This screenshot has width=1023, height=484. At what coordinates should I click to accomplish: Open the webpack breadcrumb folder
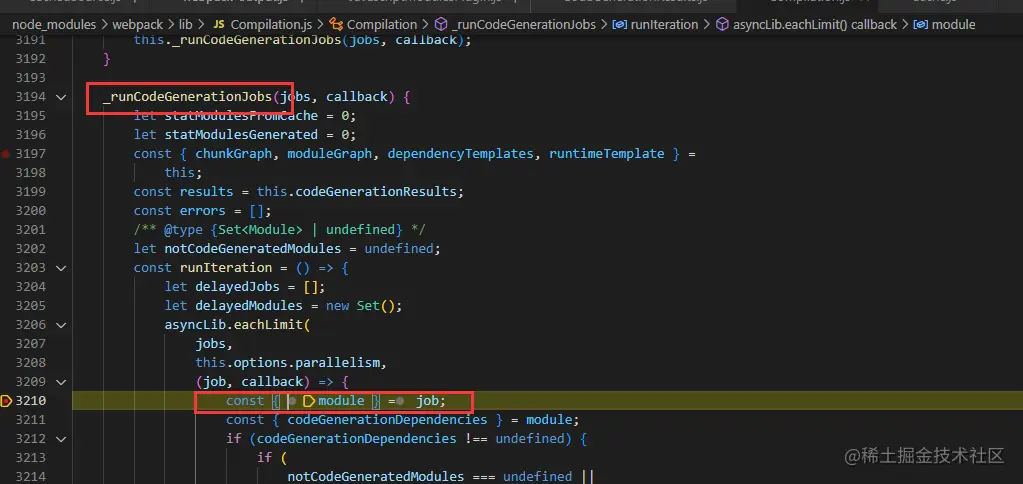pyautogui.click(x=139, y=25)
